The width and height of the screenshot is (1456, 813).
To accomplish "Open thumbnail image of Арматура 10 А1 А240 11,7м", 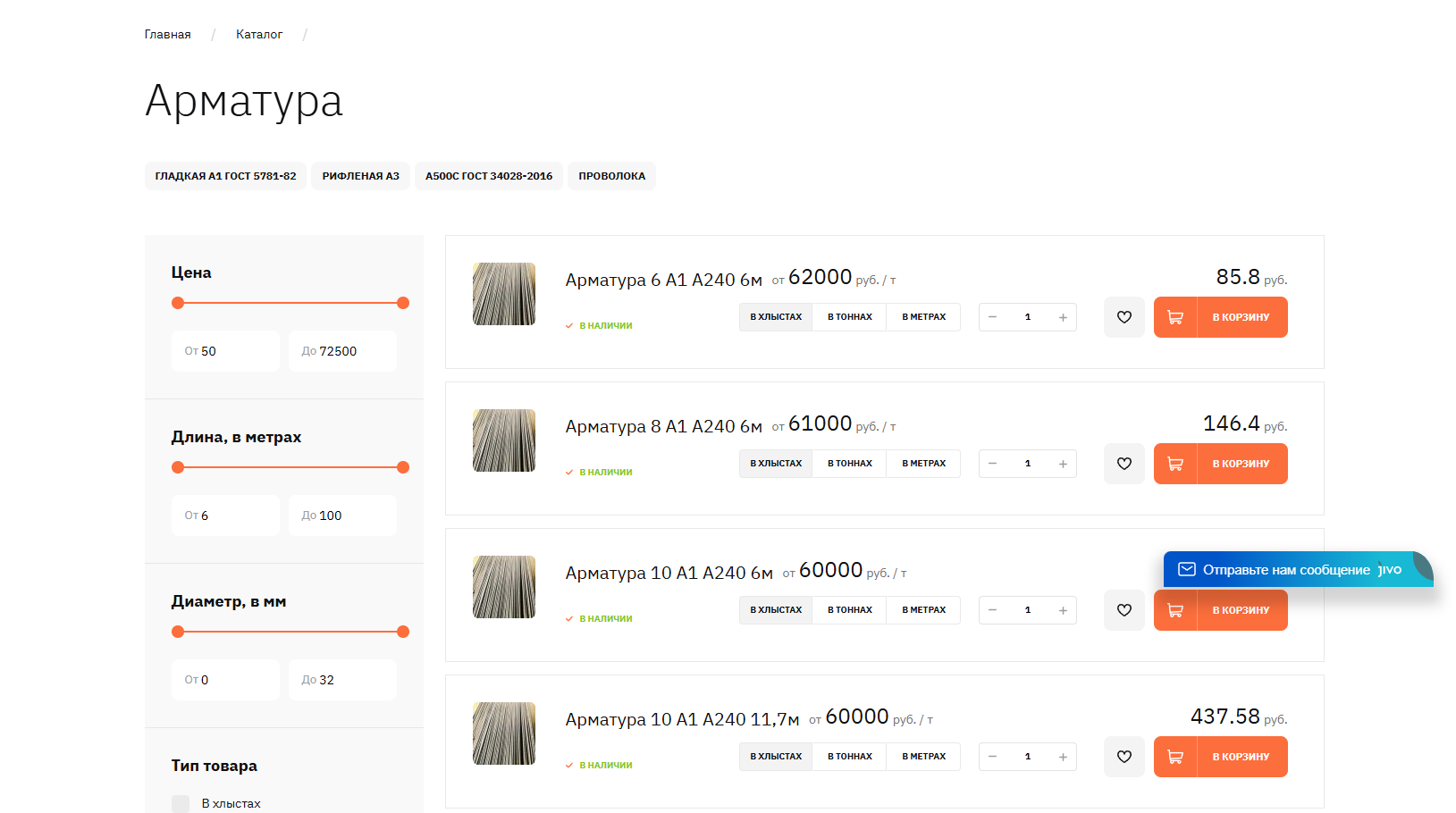I will (x=504, y=733).
